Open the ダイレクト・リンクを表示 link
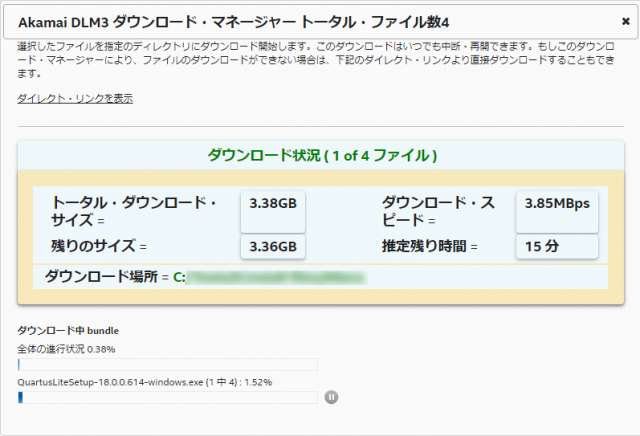 click(x=75, y=98)
